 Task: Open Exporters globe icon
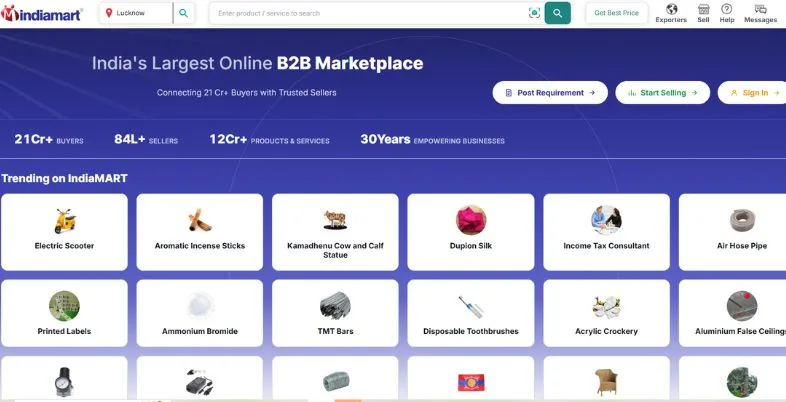[671, 9]
